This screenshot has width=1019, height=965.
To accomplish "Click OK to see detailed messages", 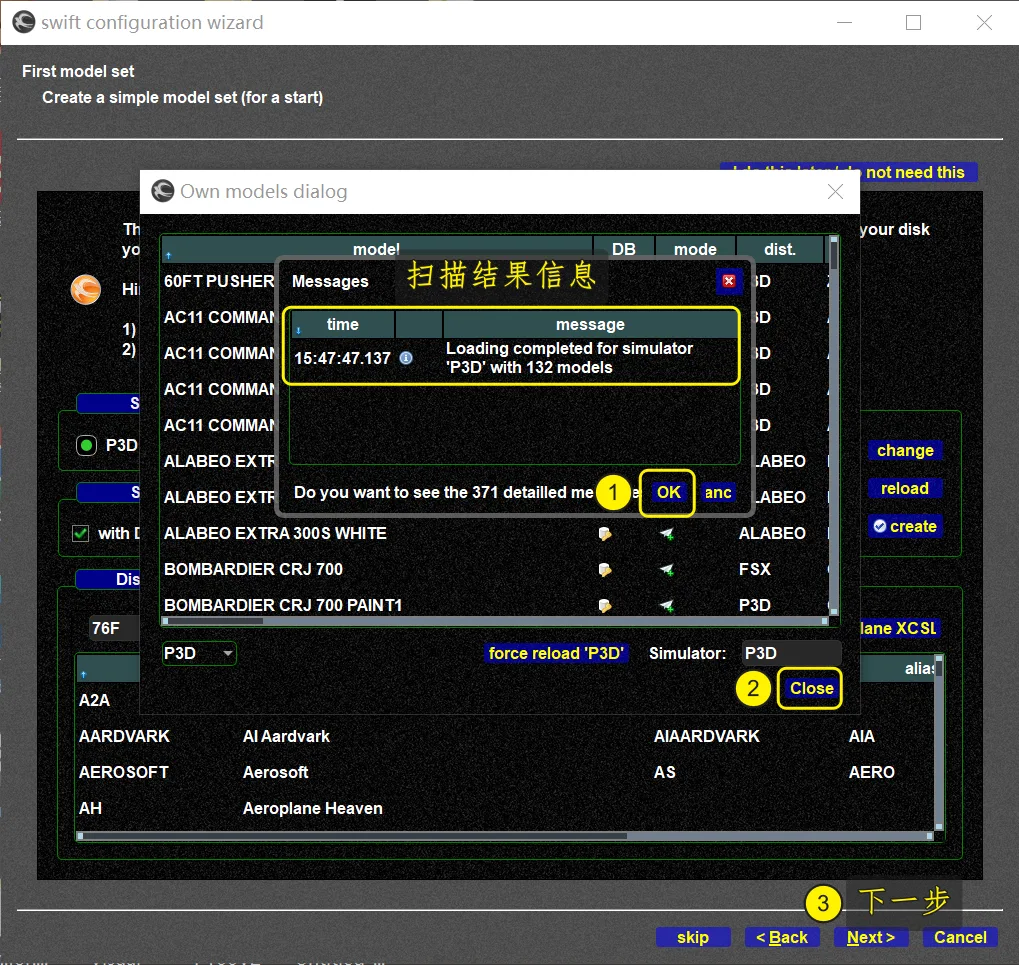I will click(x=668, y=493).
